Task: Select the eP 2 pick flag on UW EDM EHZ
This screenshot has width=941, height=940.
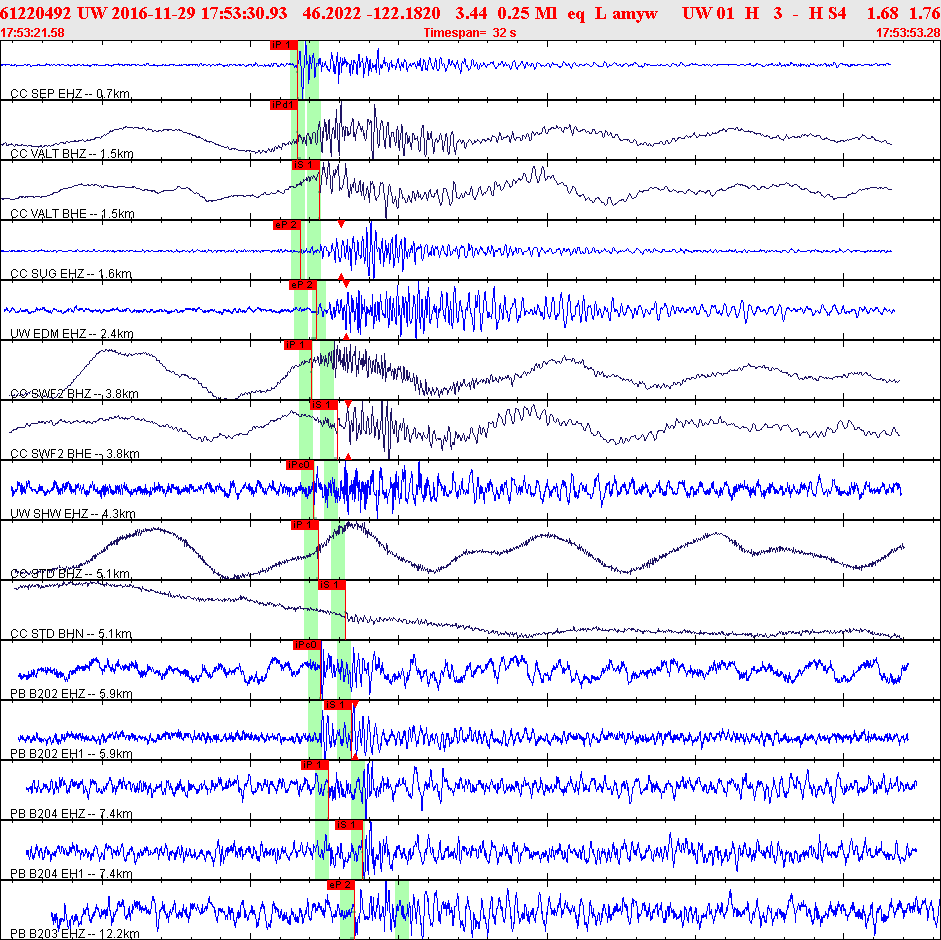Action: click(x=302, y=285)
